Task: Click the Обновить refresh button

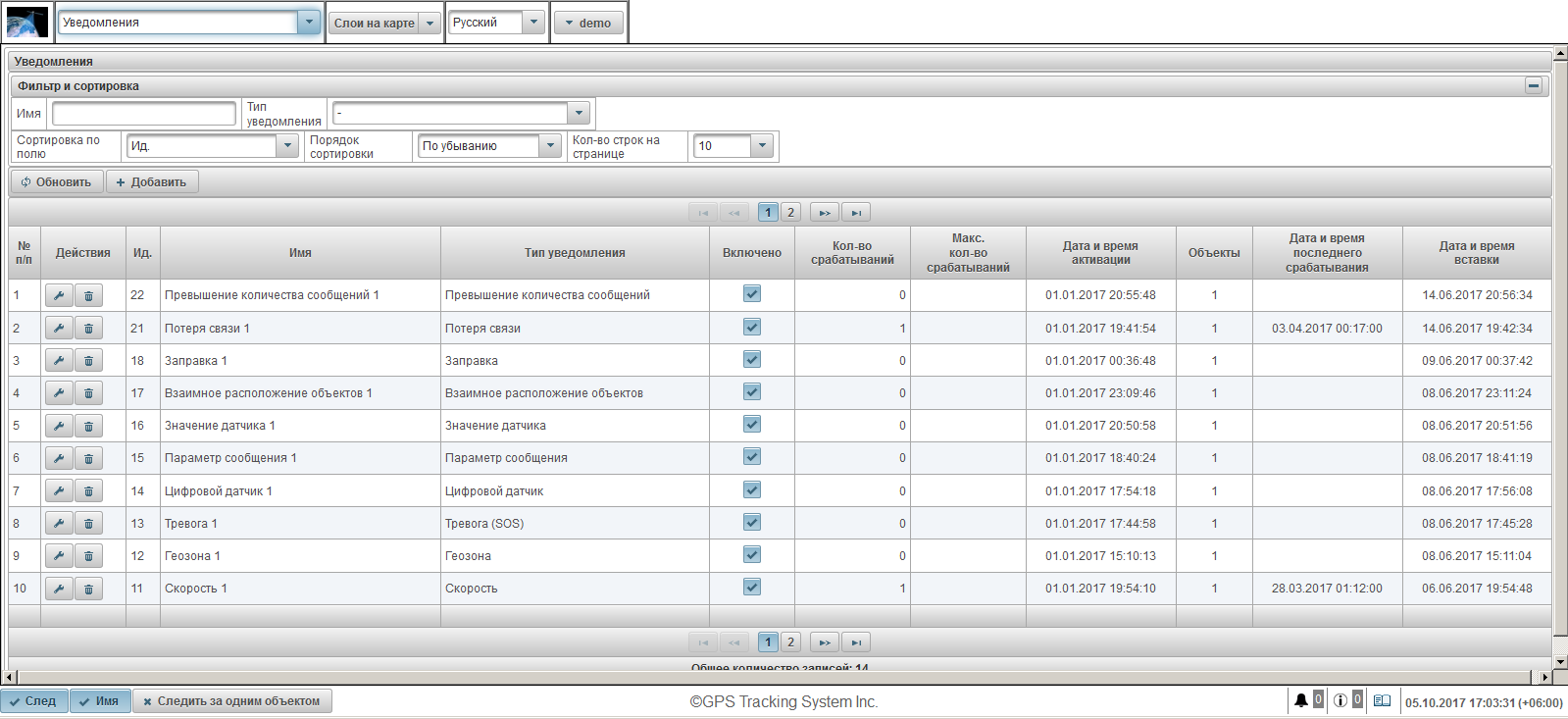Action: click(x=57, y=182)
